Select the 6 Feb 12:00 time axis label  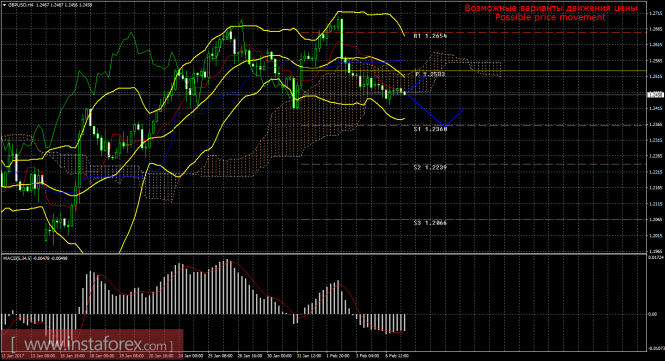(x=396, y=356)
